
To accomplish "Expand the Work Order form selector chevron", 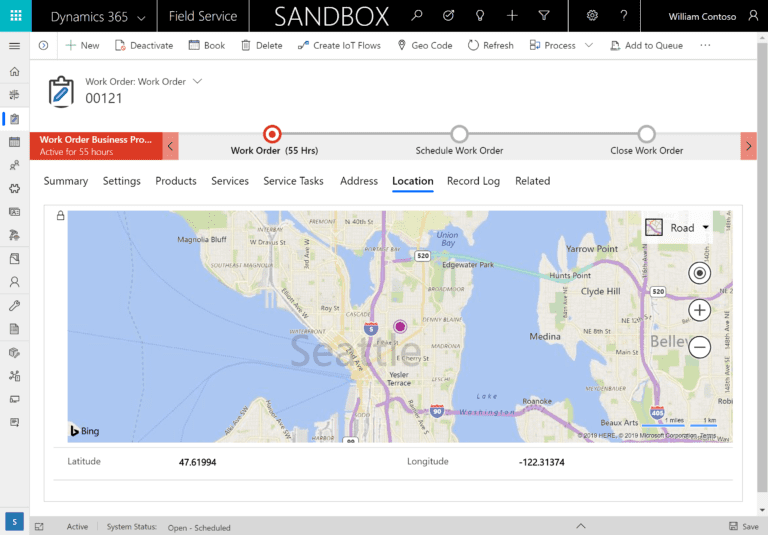I will pos(197,81).
